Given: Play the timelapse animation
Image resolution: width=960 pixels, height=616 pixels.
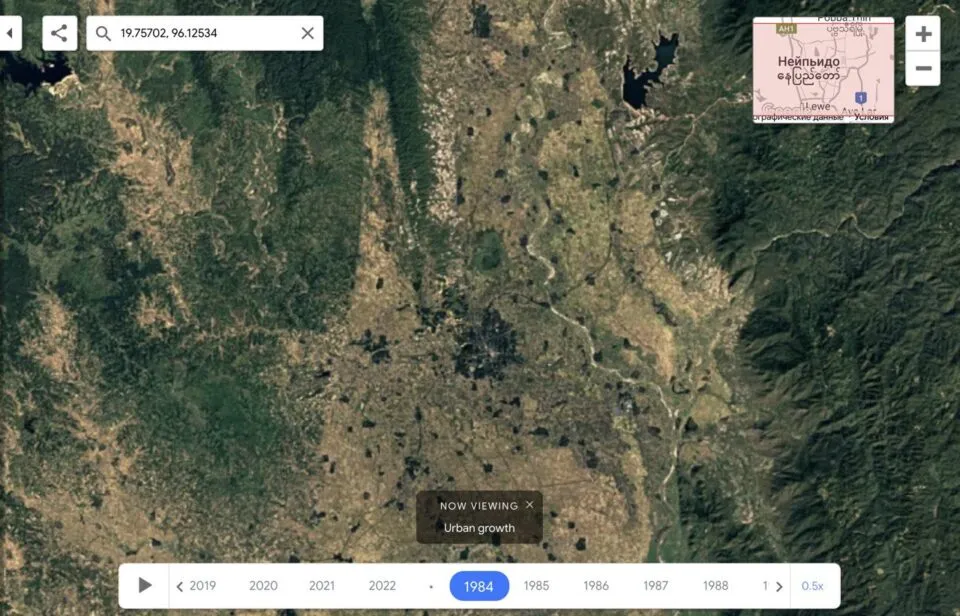Looking at the screenshot, I should pos(144,585).
